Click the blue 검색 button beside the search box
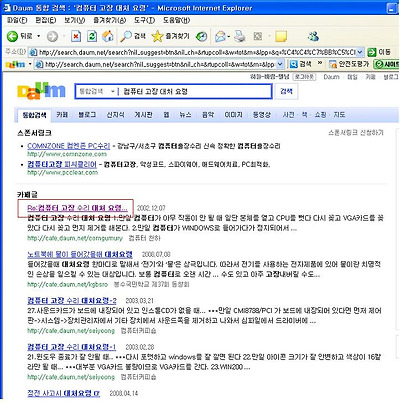This screenshot has width=400, height=403. click(x=286, y=91)
